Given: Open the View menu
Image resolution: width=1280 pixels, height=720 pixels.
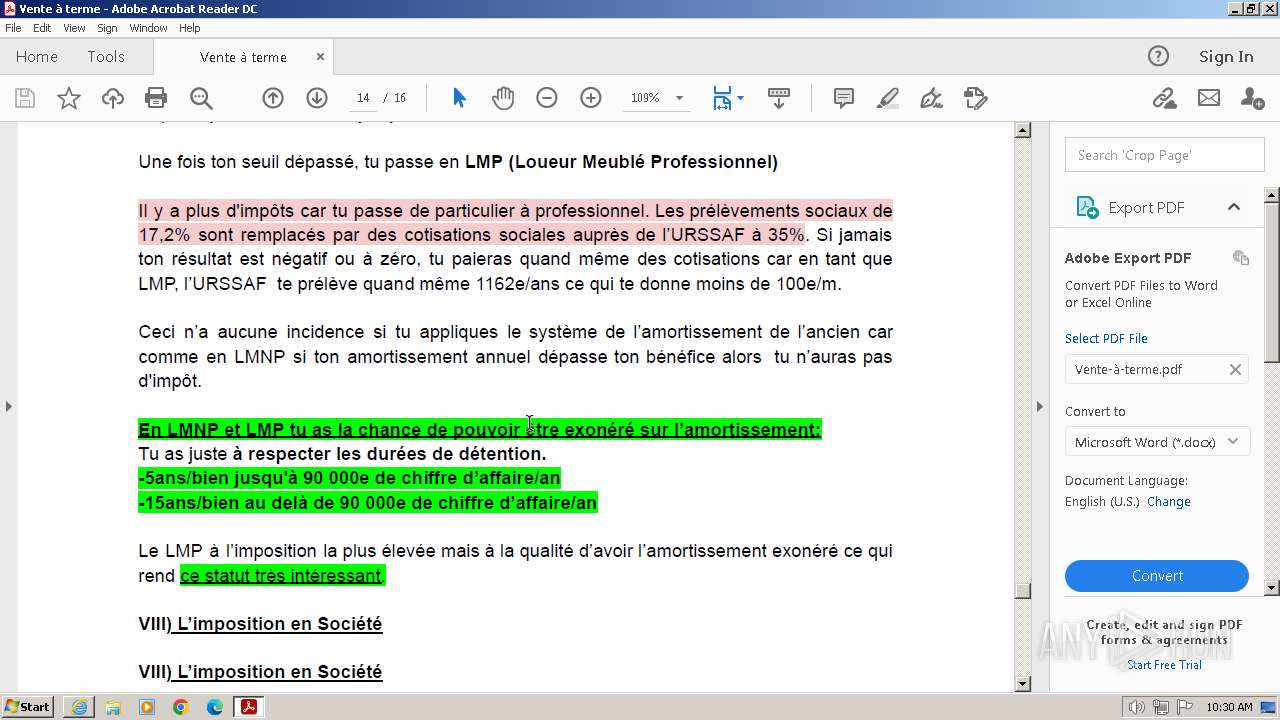Looking at the screenshot, I should [x=75, y=28].
